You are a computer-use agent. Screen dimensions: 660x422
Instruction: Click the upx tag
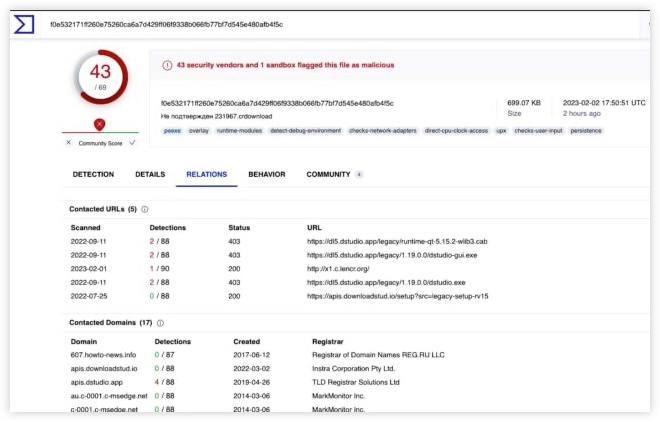point(501,131)
